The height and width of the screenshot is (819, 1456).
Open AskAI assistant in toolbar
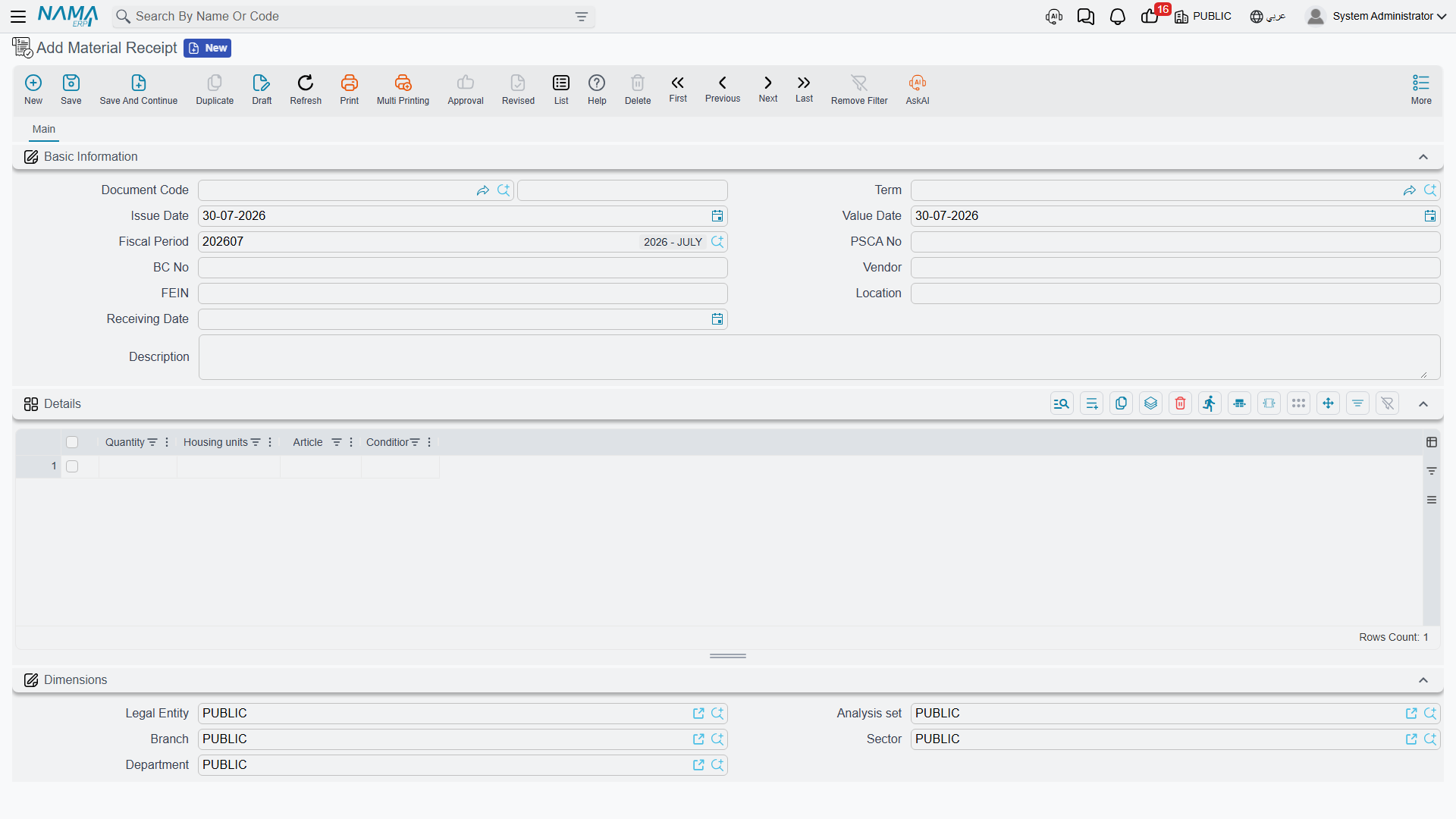(918, 89)
